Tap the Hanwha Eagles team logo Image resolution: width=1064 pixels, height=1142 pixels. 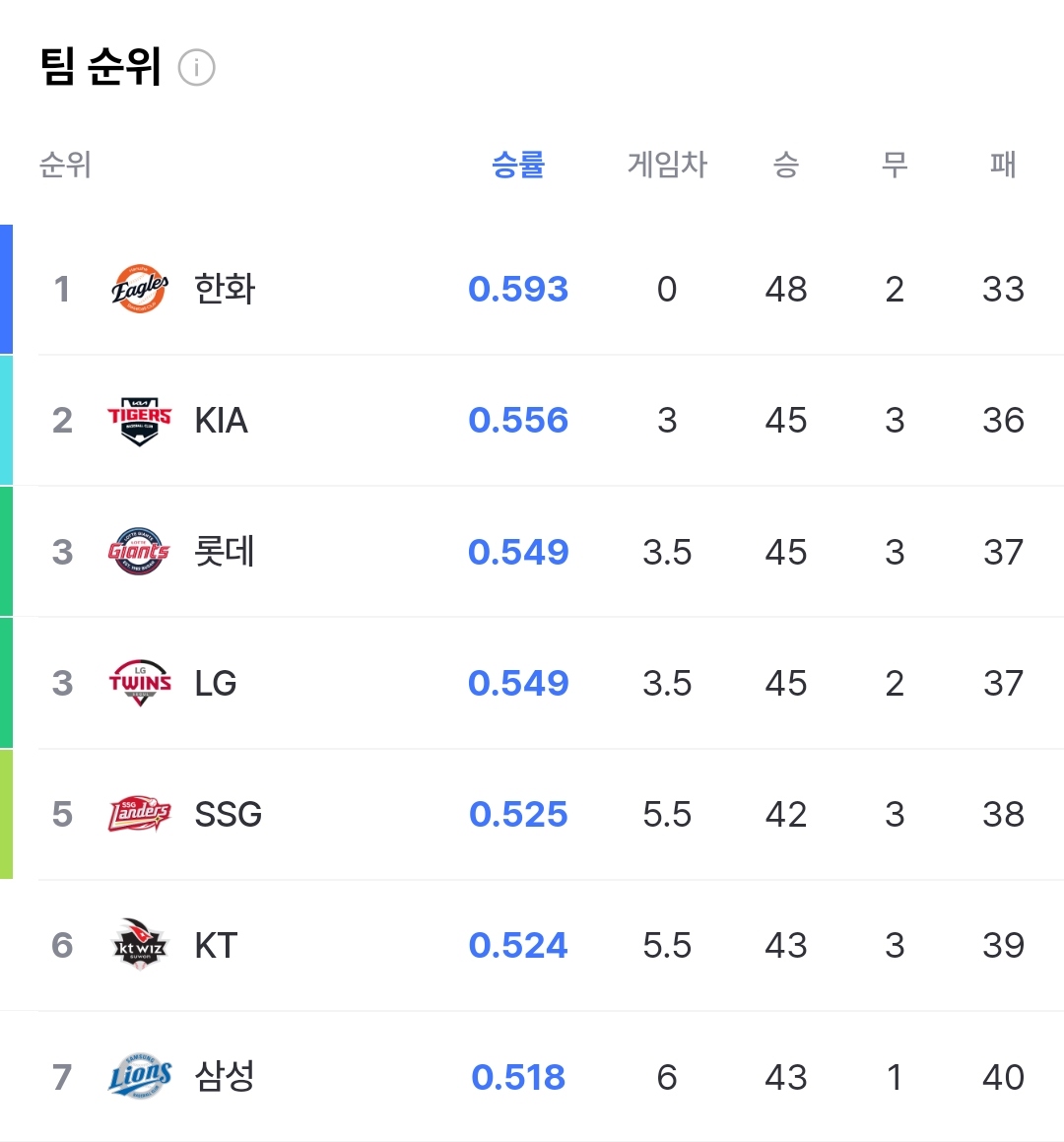click(x=140, y=289)
